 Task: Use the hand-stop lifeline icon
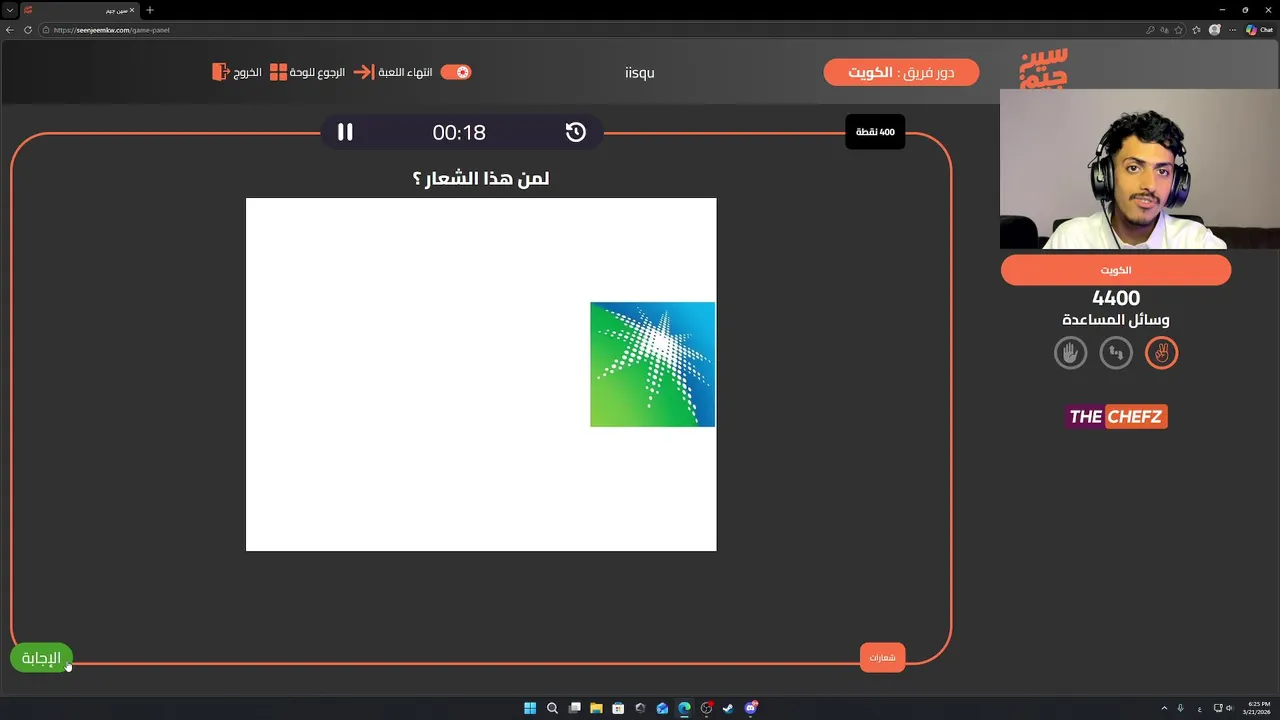[x=1070, y=353]
